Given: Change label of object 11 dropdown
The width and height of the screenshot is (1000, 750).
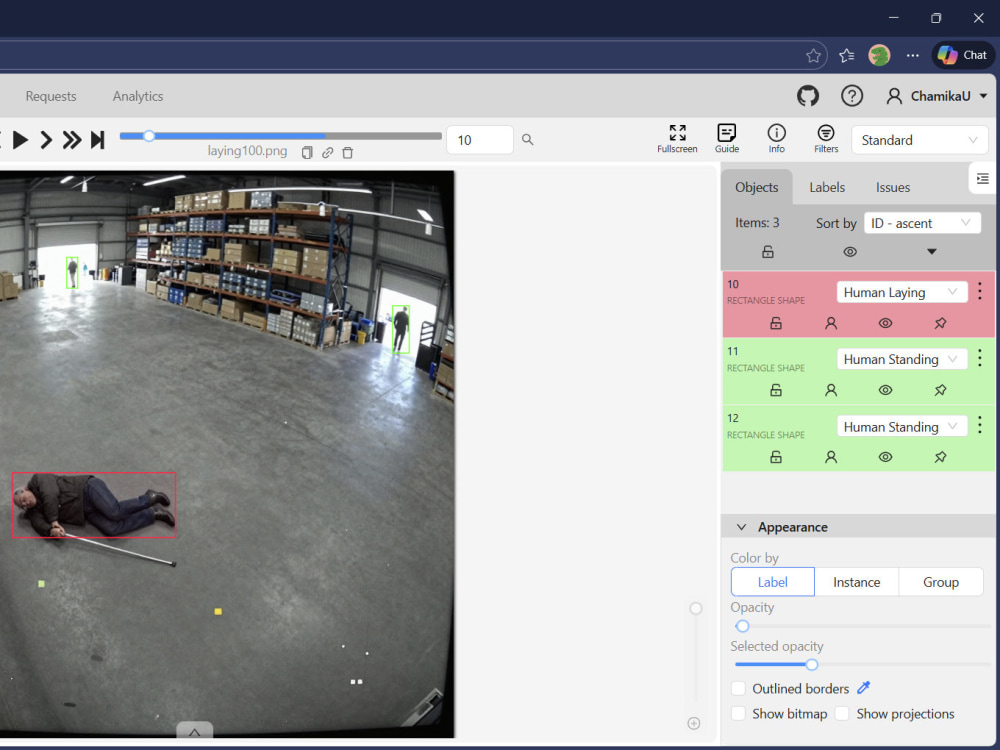Looking at the screenshot, I should pyautogui.click(x=902, y=359).
